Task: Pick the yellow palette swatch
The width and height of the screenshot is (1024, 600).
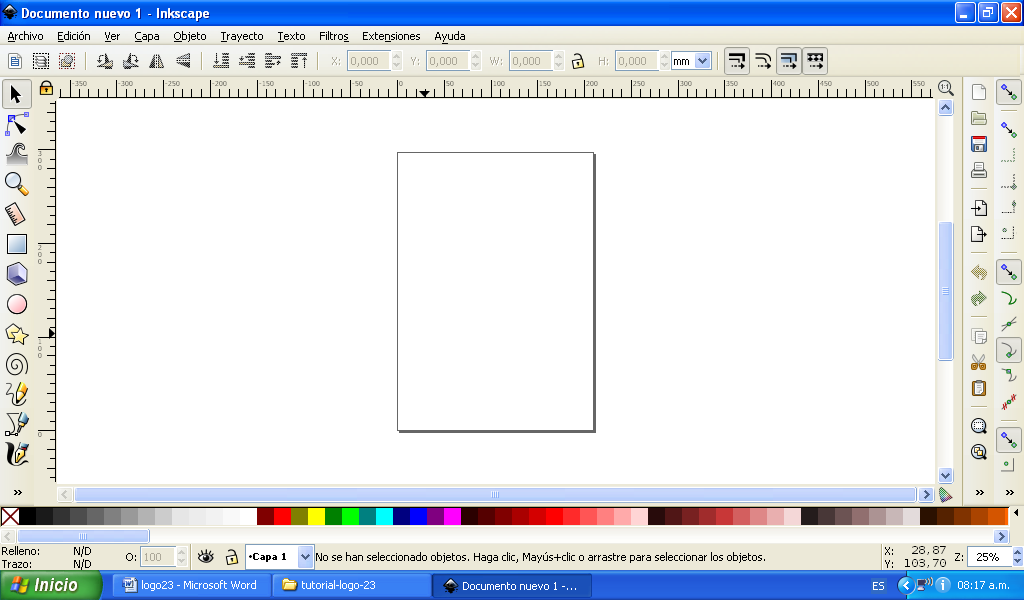Action: (316, 516)
